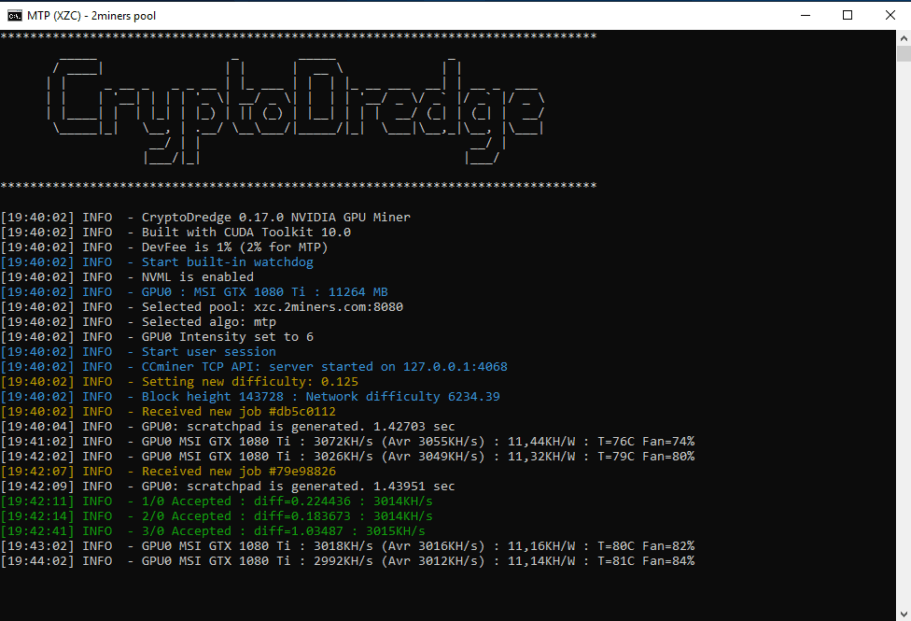The image size is (911, 621).
Task: Click the "MTP (XZC) - 2miners pool" title text
Action: click(91, 15)
